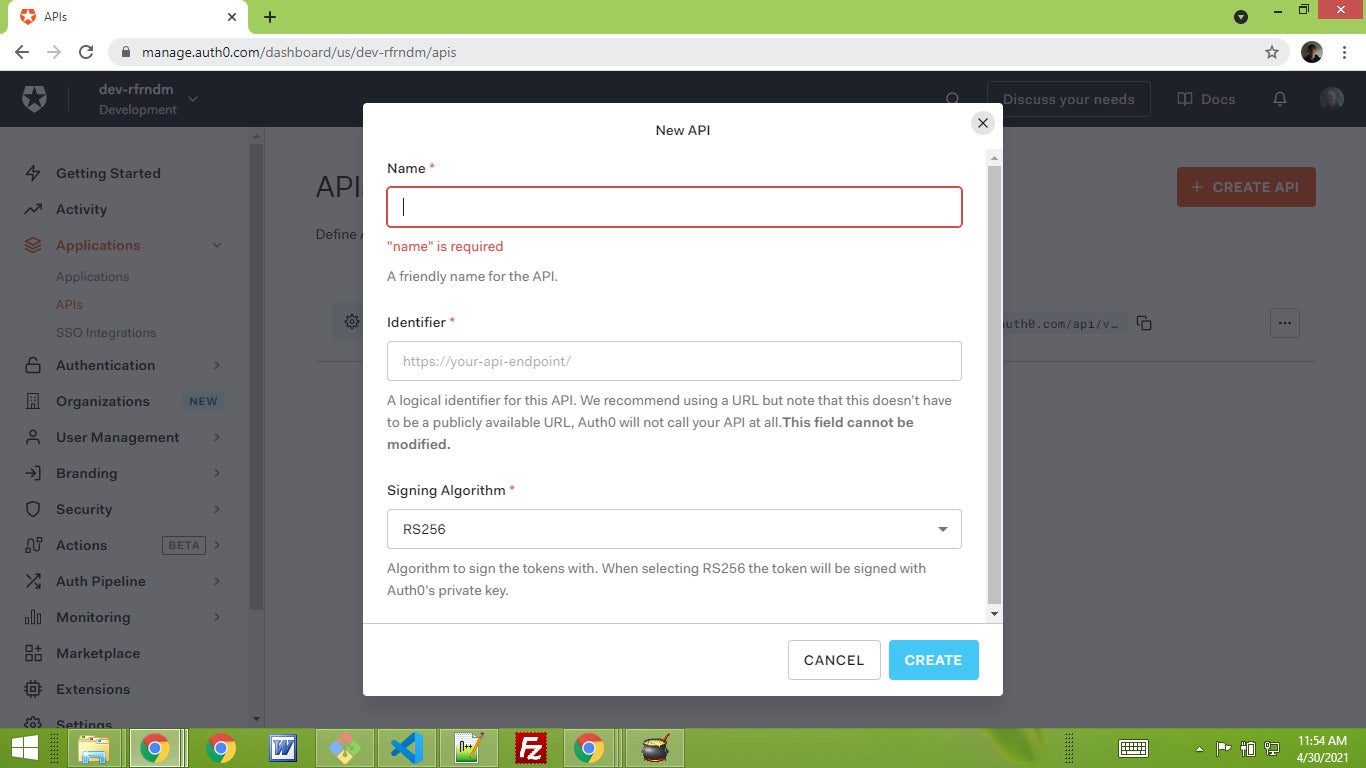This screenshot has height=768, width=1366.
Task: Expand the Auth Pipeline section chevron
Action: [x=217, y=581]
